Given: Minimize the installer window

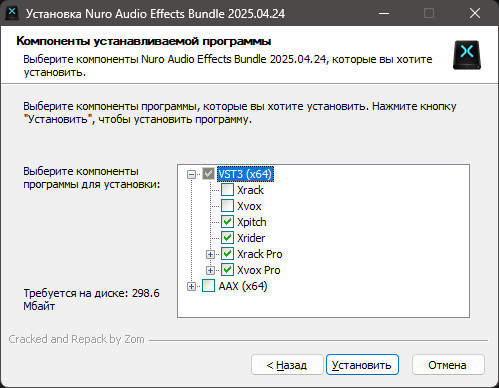Looking at the screenshot, I should [384, 13].
